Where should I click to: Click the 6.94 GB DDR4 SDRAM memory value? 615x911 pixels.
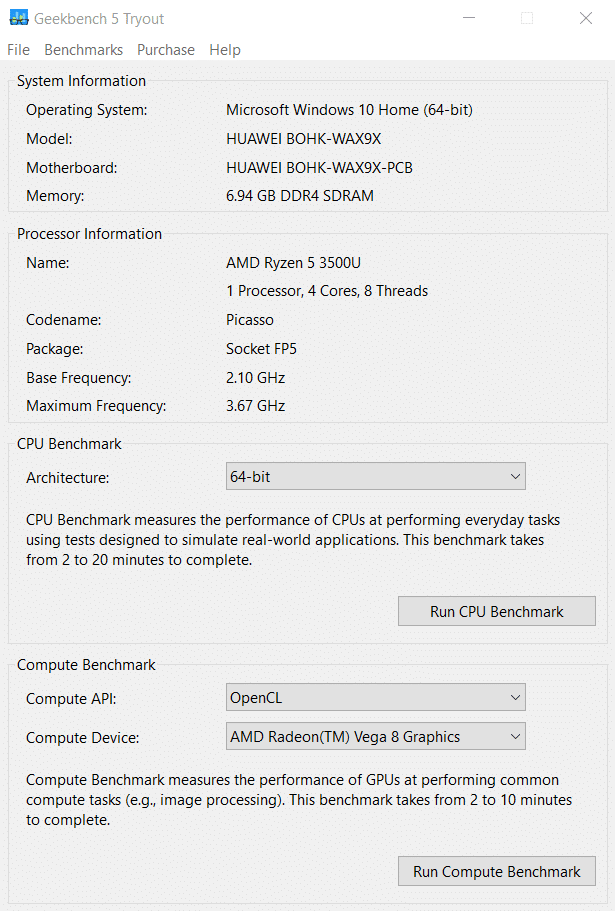coord(300,196)
